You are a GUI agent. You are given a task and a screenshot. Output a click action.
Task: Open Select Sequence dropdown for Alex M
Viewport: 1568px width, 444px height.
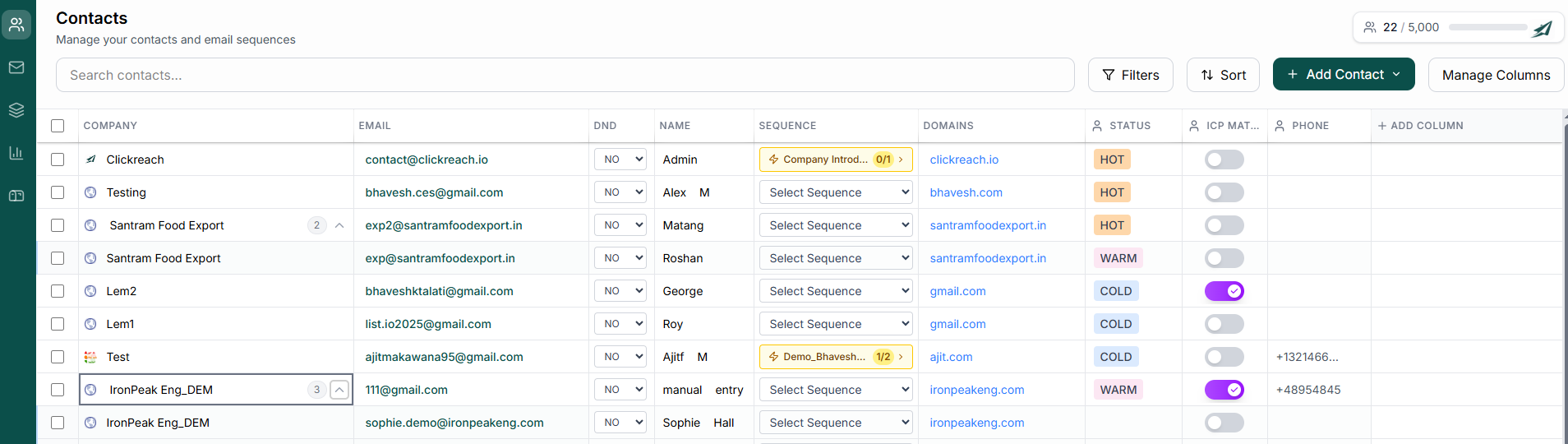coord(836,192)
